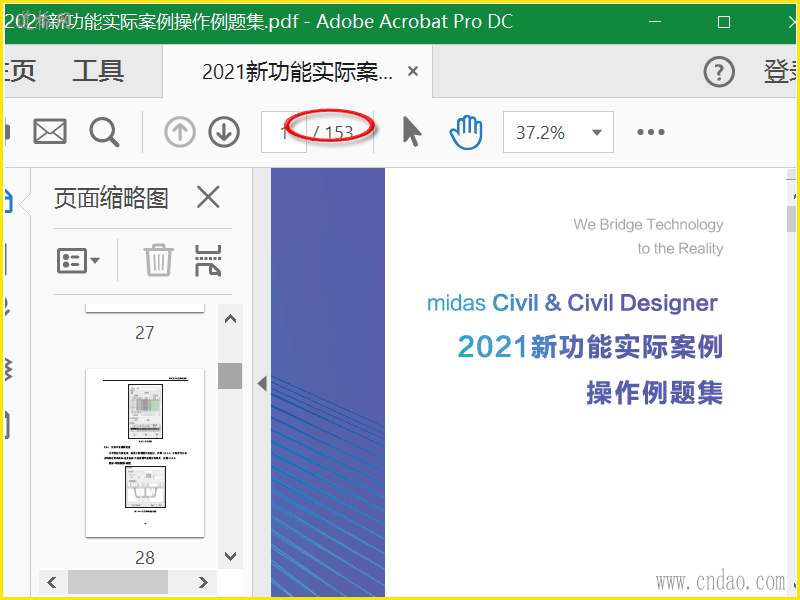Choose the Selection arrow tool
Image resolution: width=800 pixels, height=600 pixels.
tap(411, 132)
